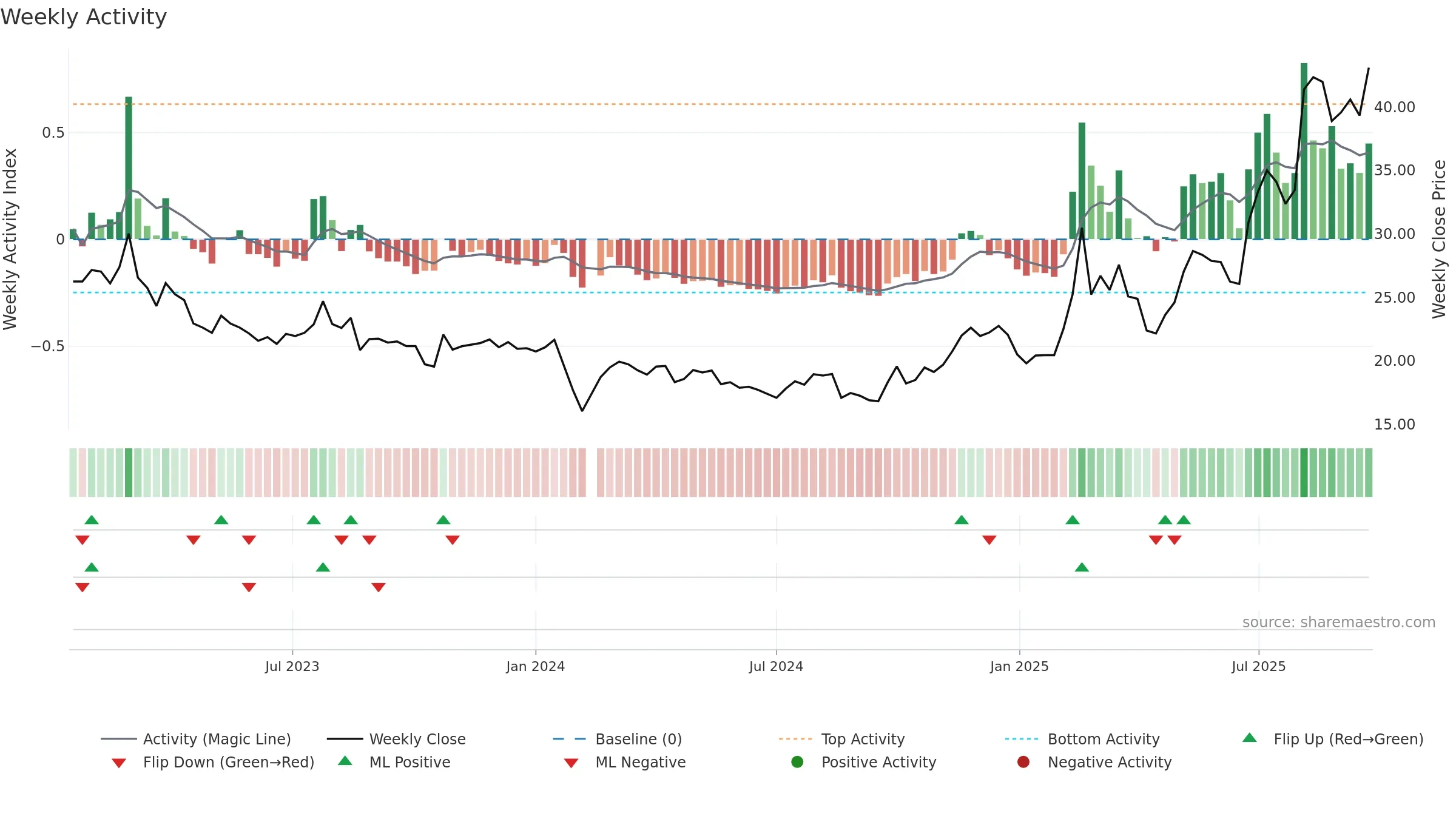Click the Jul 2025 x-axis label
Viewport: 1456px width, 819px height.
[x=1259, y=666]
